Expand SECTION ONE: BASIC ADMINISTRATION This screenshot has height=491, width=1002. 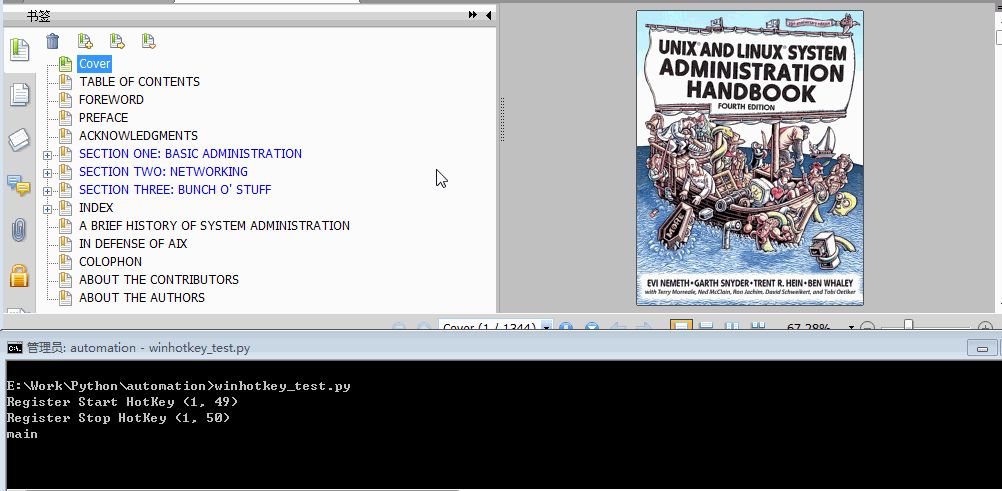(47, 155)
